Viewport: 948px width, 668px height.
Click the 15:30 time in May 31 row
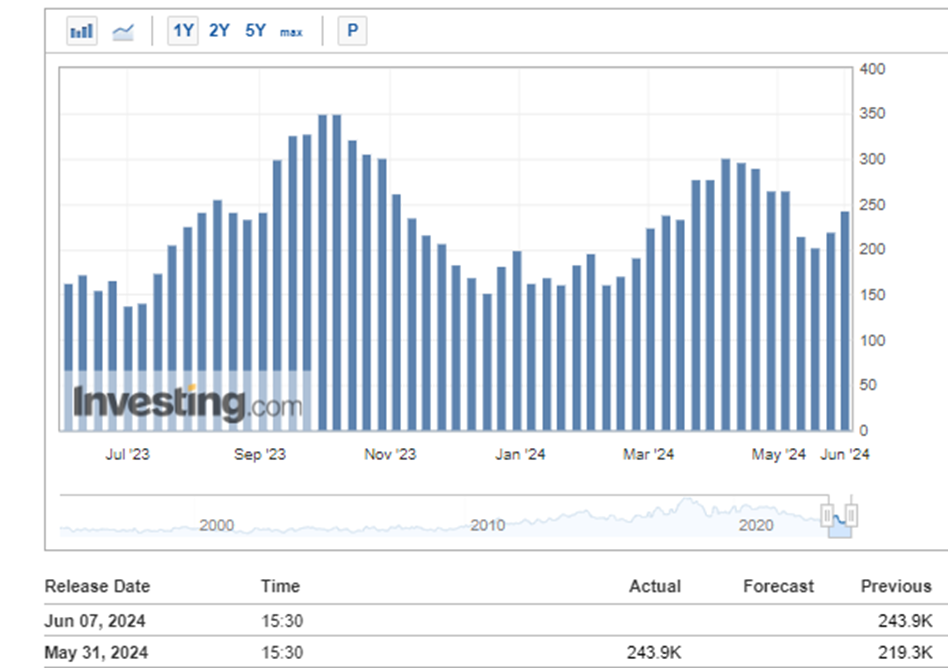pos(282,653)
